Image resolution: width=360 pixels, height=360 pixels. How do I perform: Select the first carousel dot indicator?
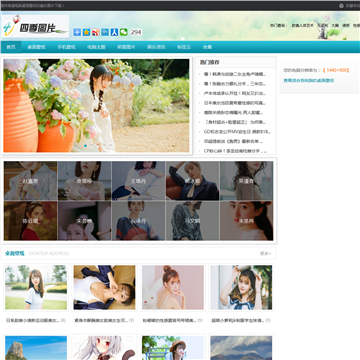pos(85,146)
